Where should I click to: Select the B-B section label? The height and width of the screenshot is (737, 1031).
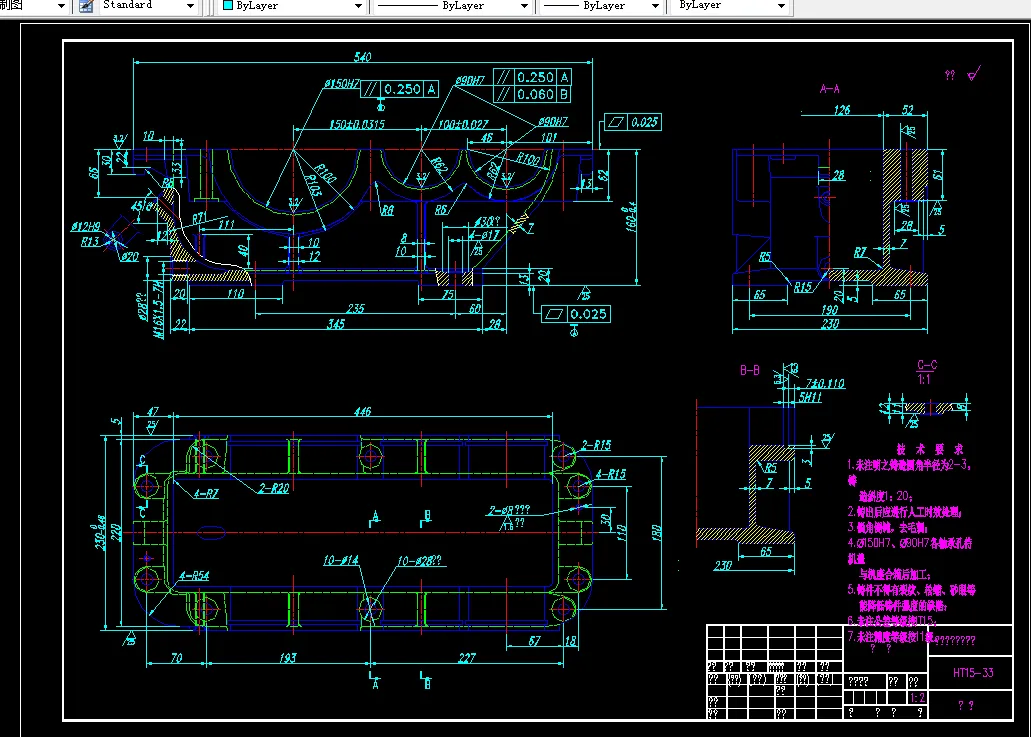750,371
